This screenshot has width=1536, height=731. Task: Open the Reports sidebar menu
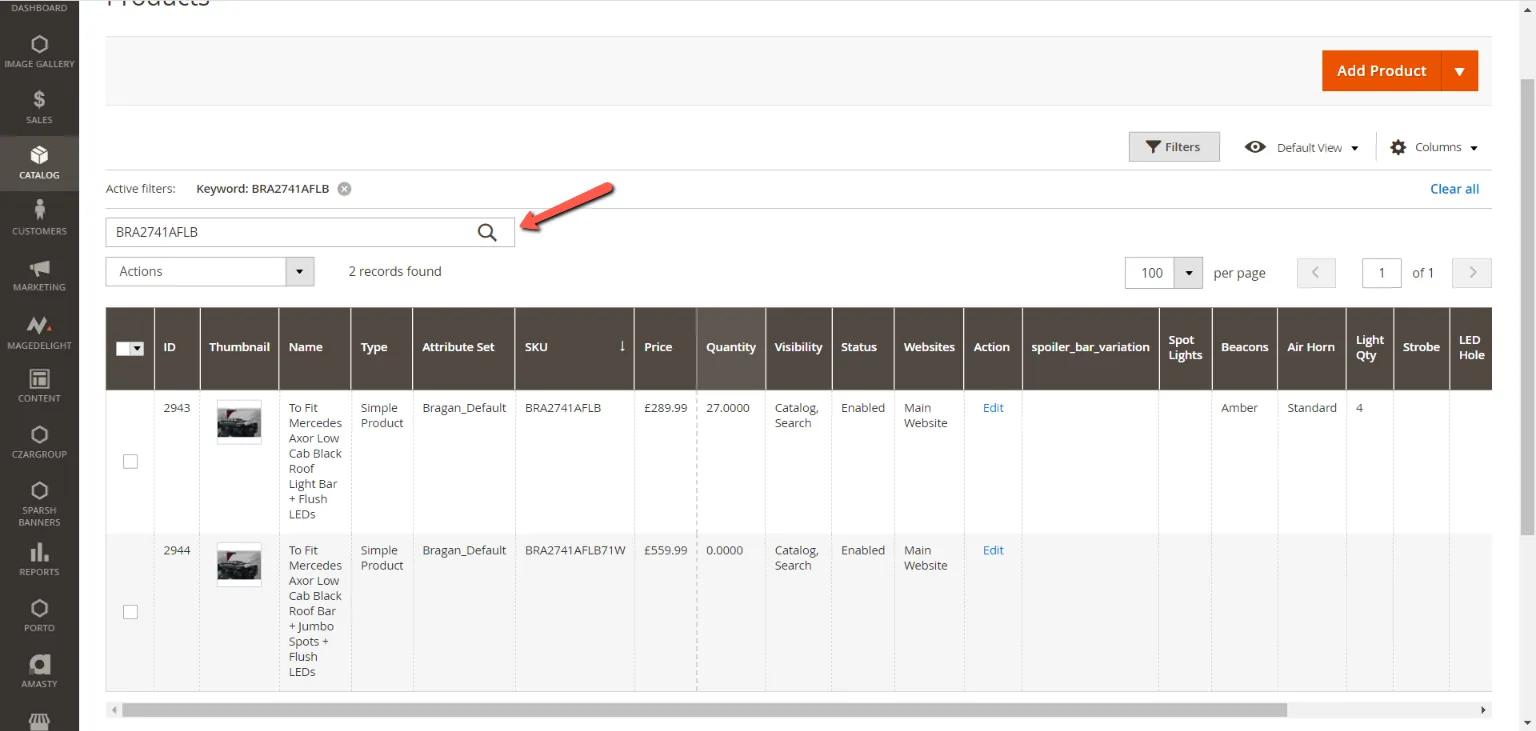(x=39, y=560)
